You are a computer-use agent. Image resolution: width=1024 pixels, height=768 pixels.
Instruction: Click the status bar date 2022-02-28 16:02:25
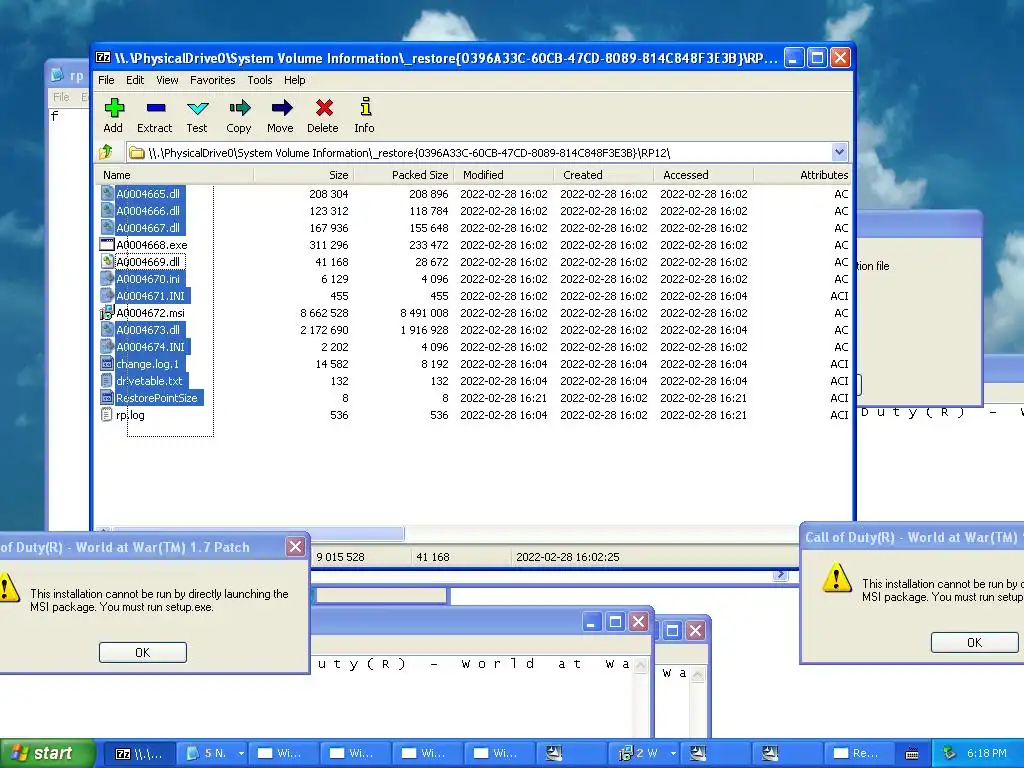coord(568,557)
